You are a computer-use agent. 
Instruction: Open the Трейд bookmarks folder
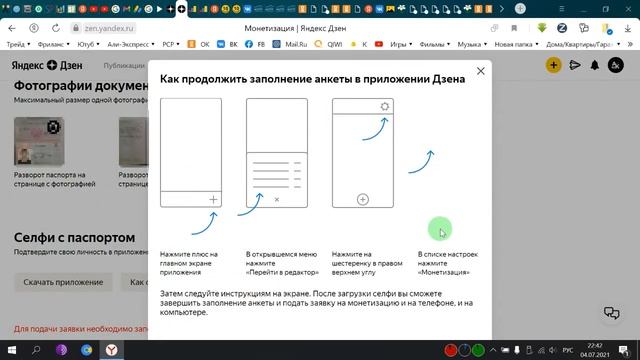point(18,44)
